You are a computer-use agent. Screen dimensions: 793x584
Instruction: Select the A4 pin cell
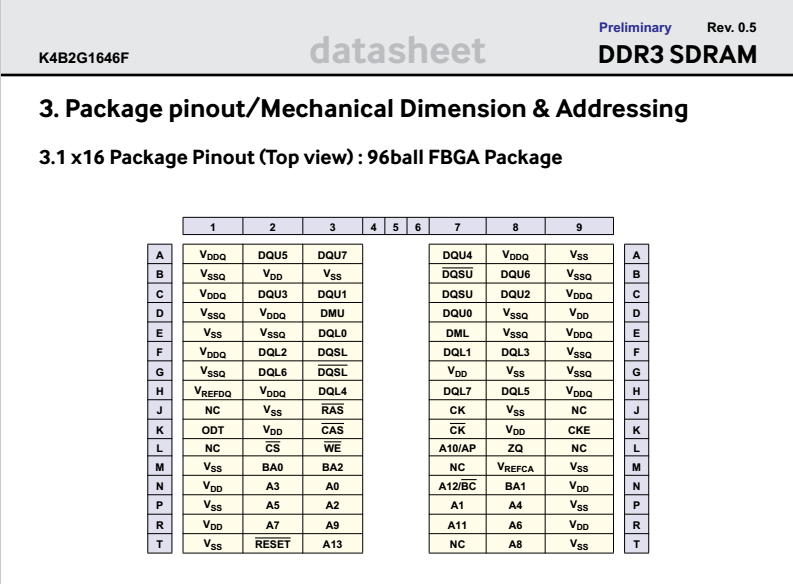click(515, 505)
